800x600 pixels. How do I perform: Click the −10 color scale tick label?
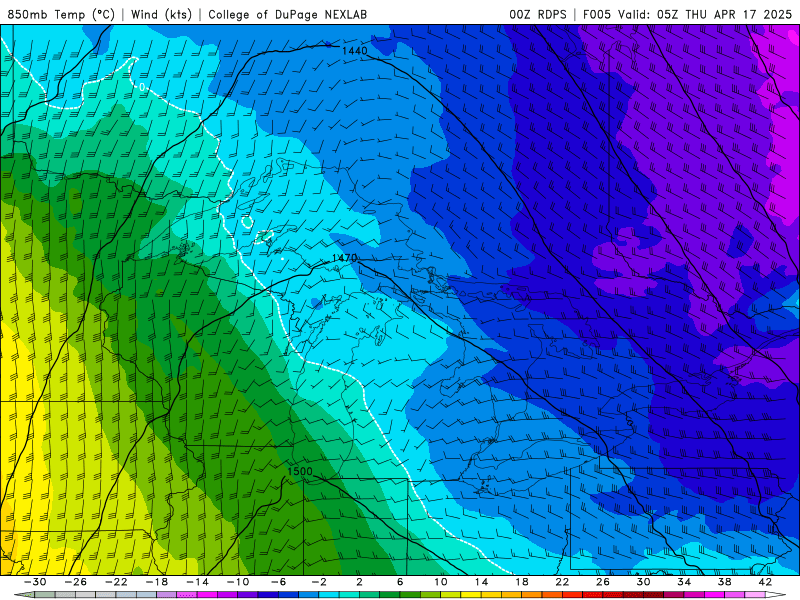pyautogui.click(x=238, y=582)
